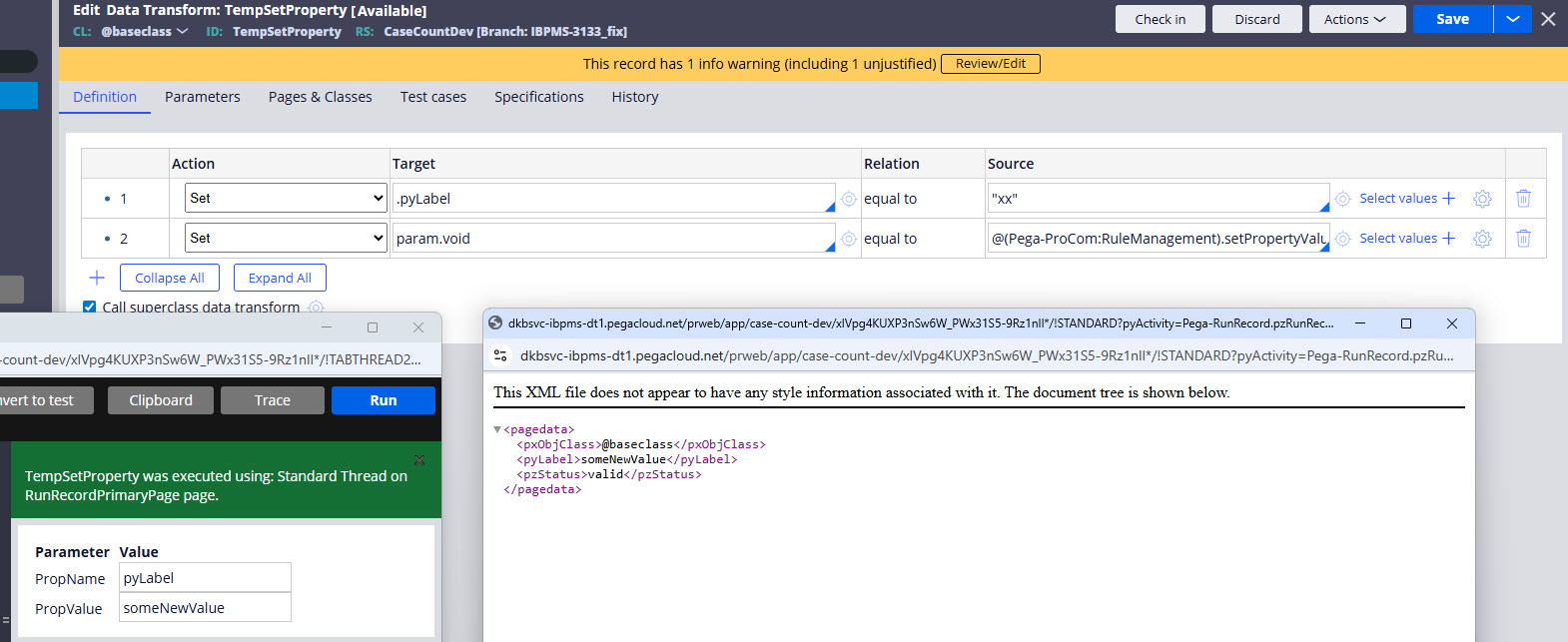This screenshot has height=642, width=1568.
Task: Open rule target icon beside "xx" source
Action: [x=1342, y=199]
